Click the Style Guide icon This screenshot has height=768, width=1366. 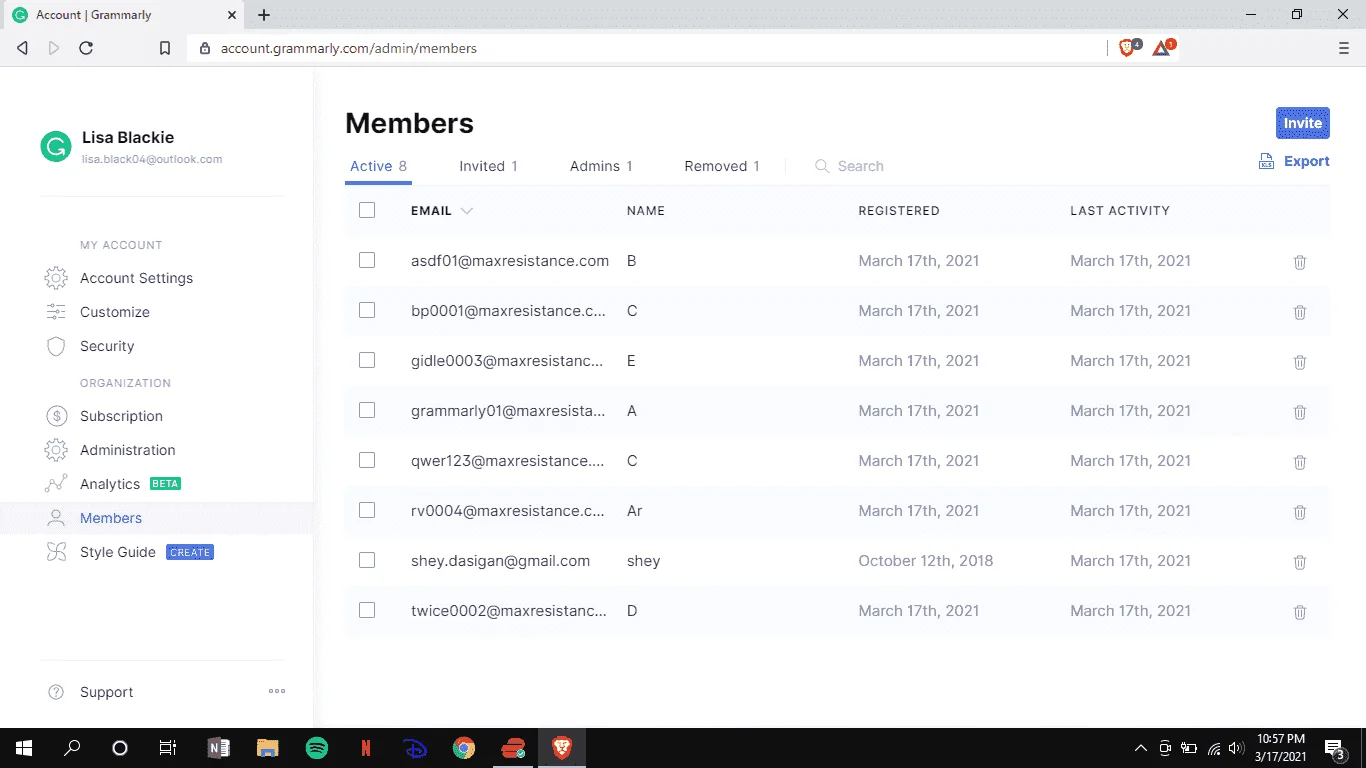pos(56,552)
